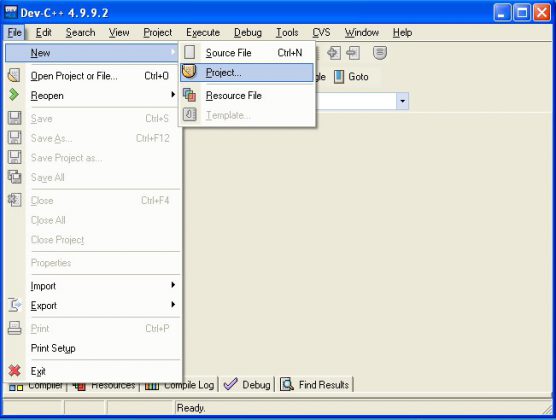
Task: Open the Debug menu in menu bar
Action: pyautogui.click(x=248, y=33)
